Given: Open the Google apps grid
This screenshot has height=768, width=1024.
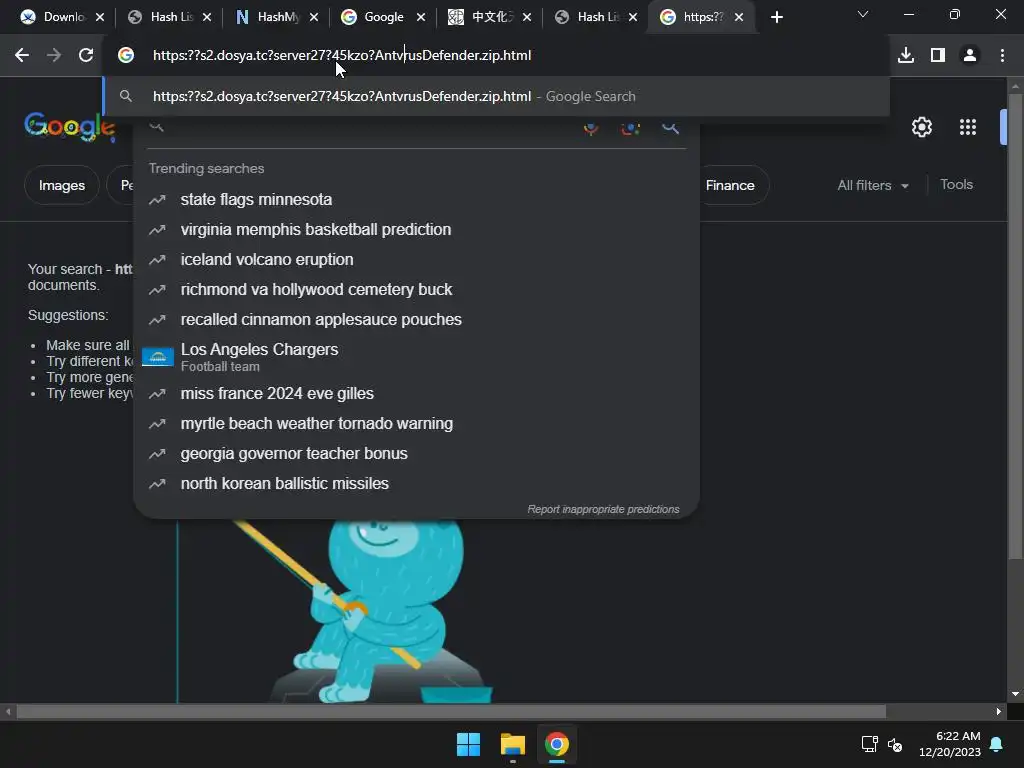Looking at the screenshot, I should pyautogui.click(x=968, y=127).
